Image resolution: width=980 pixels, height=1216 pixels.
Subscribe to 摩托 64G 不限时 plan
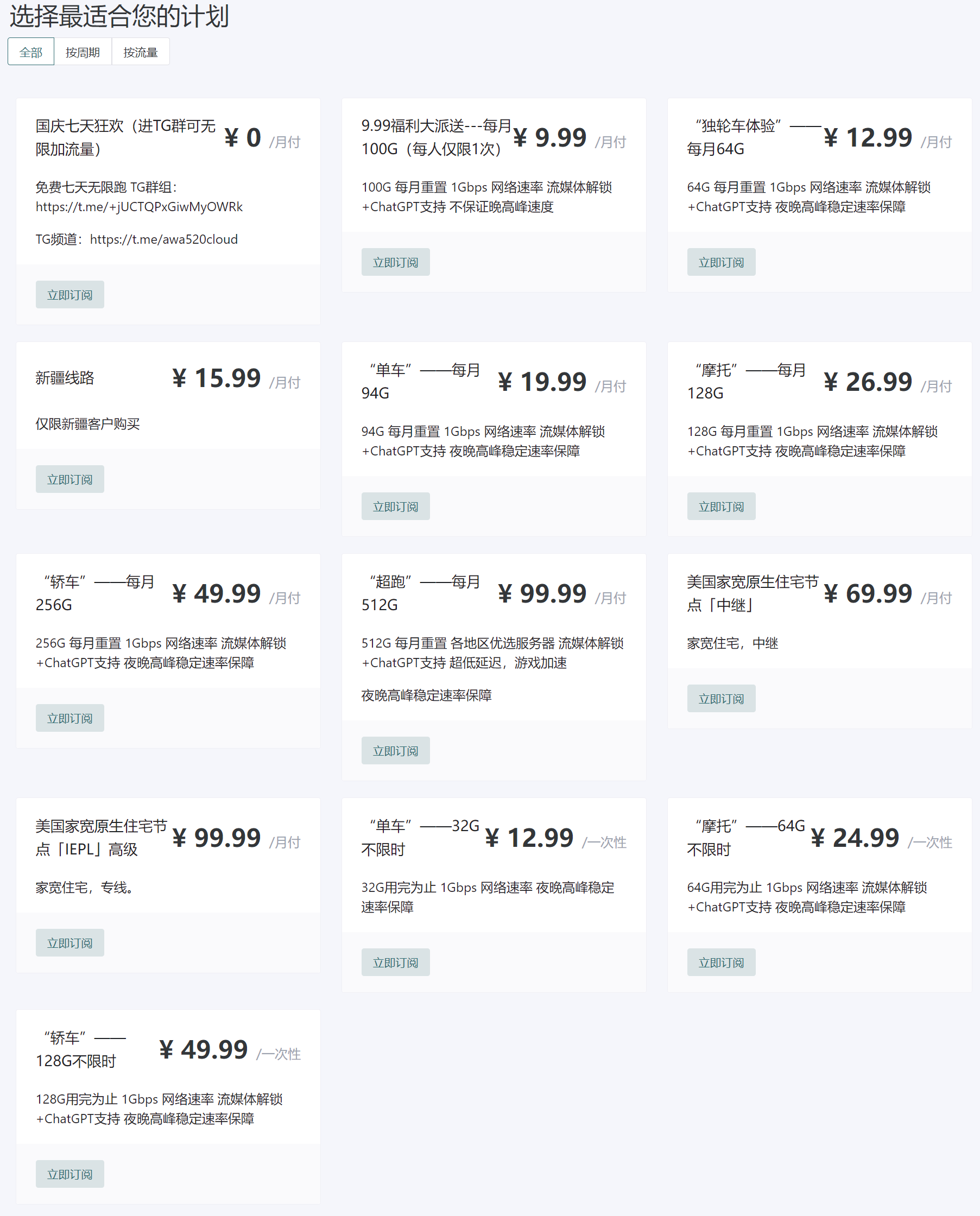click(722, 962)
